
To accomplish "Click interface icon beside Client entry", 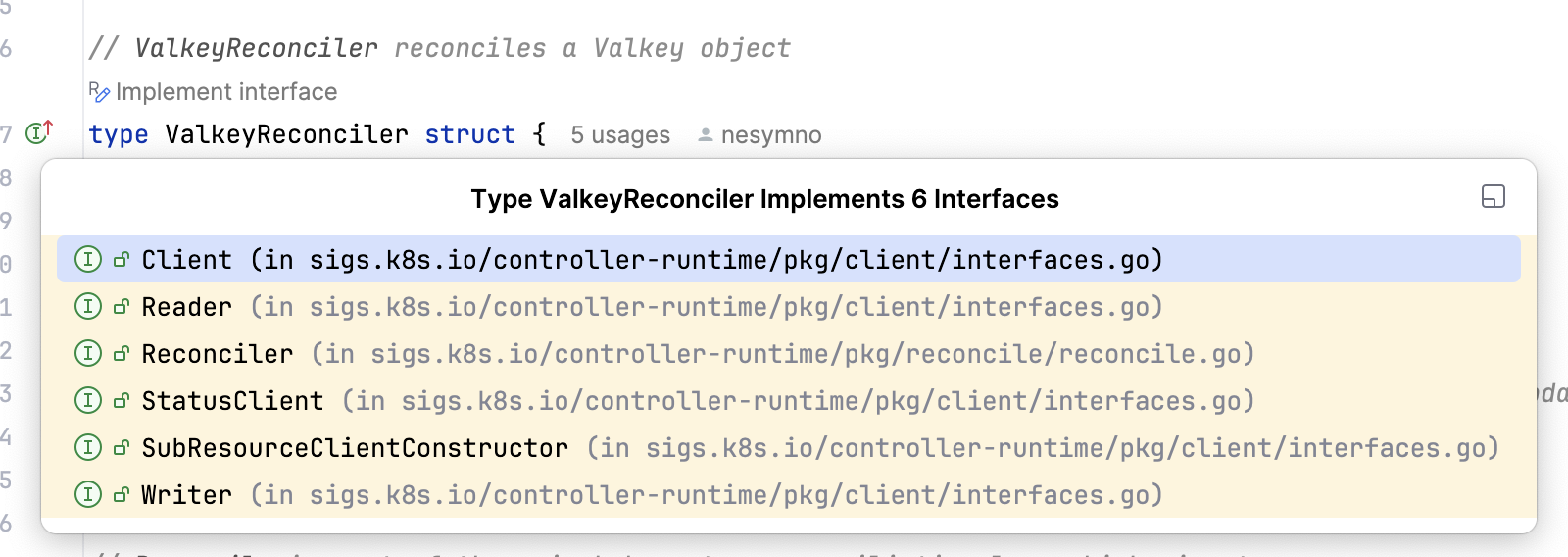I will tap(88, 260).
